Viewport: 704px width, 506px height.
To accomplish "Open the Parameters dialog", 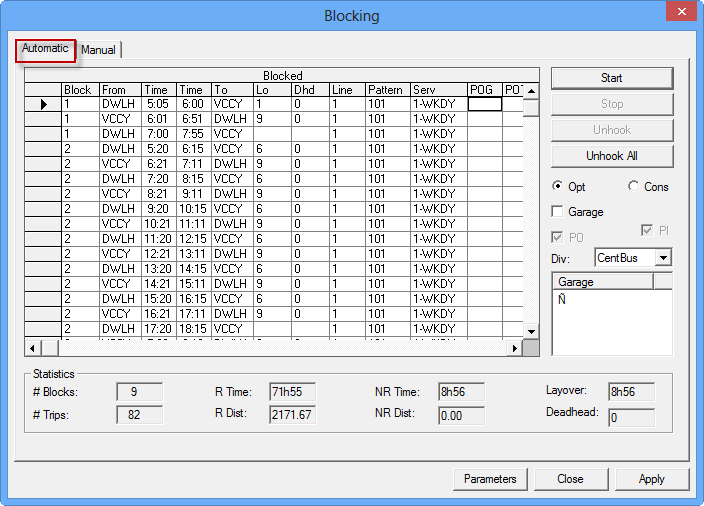I will click(490, 479).
